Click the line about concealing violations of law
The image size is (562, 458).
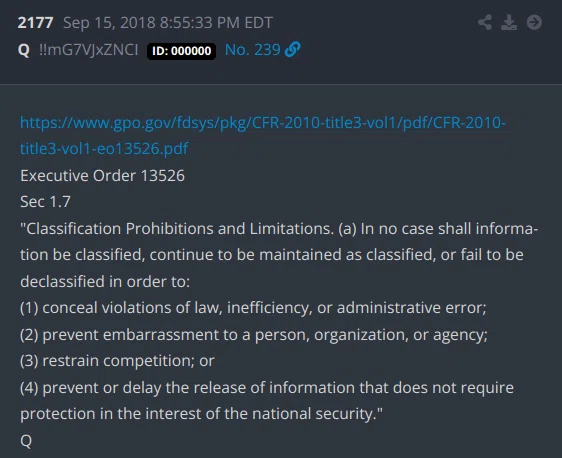(253, 308)
